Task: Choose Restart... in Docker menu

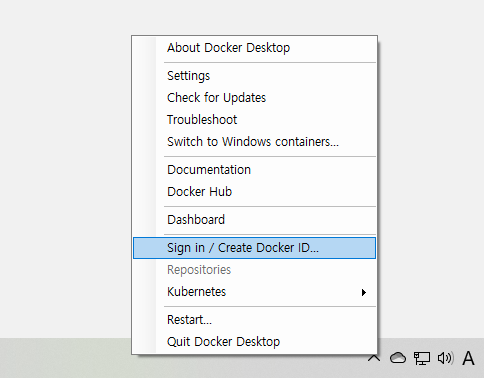Action: tap(254, 320)
